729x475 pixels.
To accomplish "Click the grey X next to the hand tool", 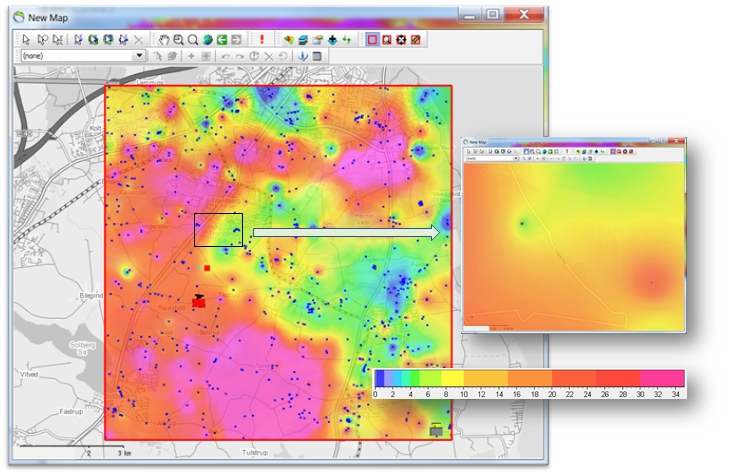I will point(139,40).
